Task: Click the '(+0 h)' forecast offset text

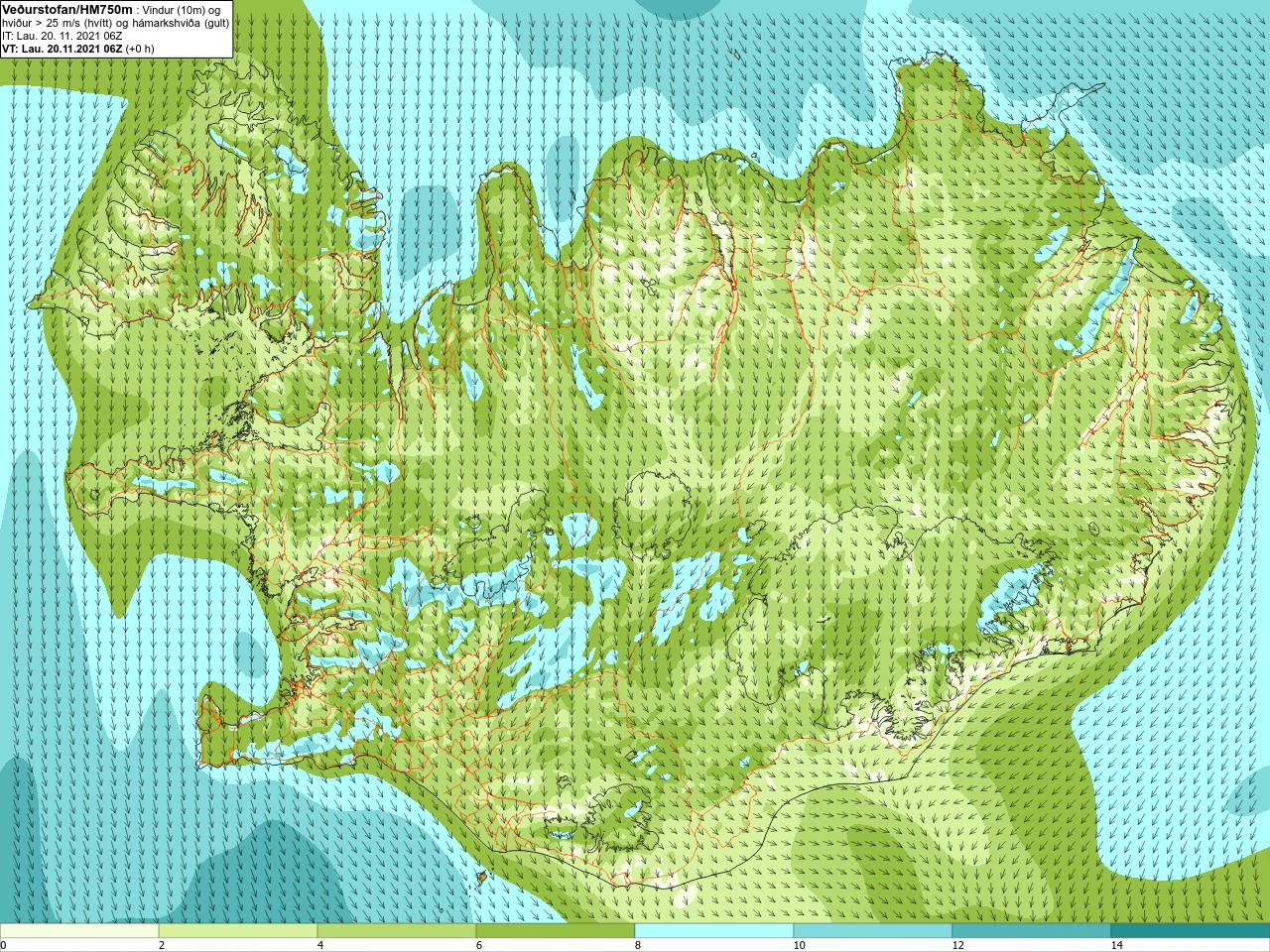Action: (140, 48)
